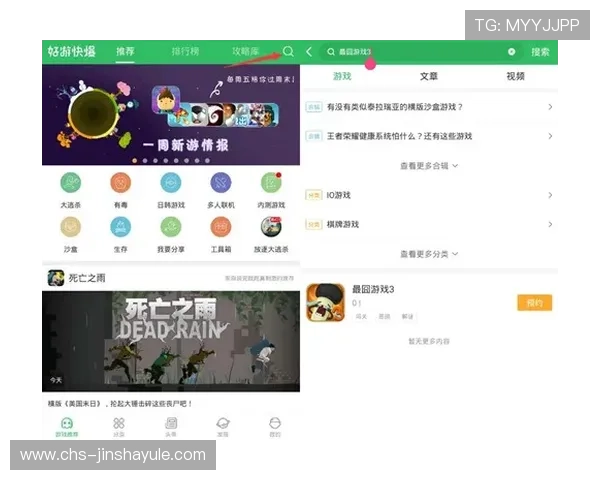Screen dimensions: 600x480
Task: Open the 多人联机 category icon
Action: (x=221, y=183)
